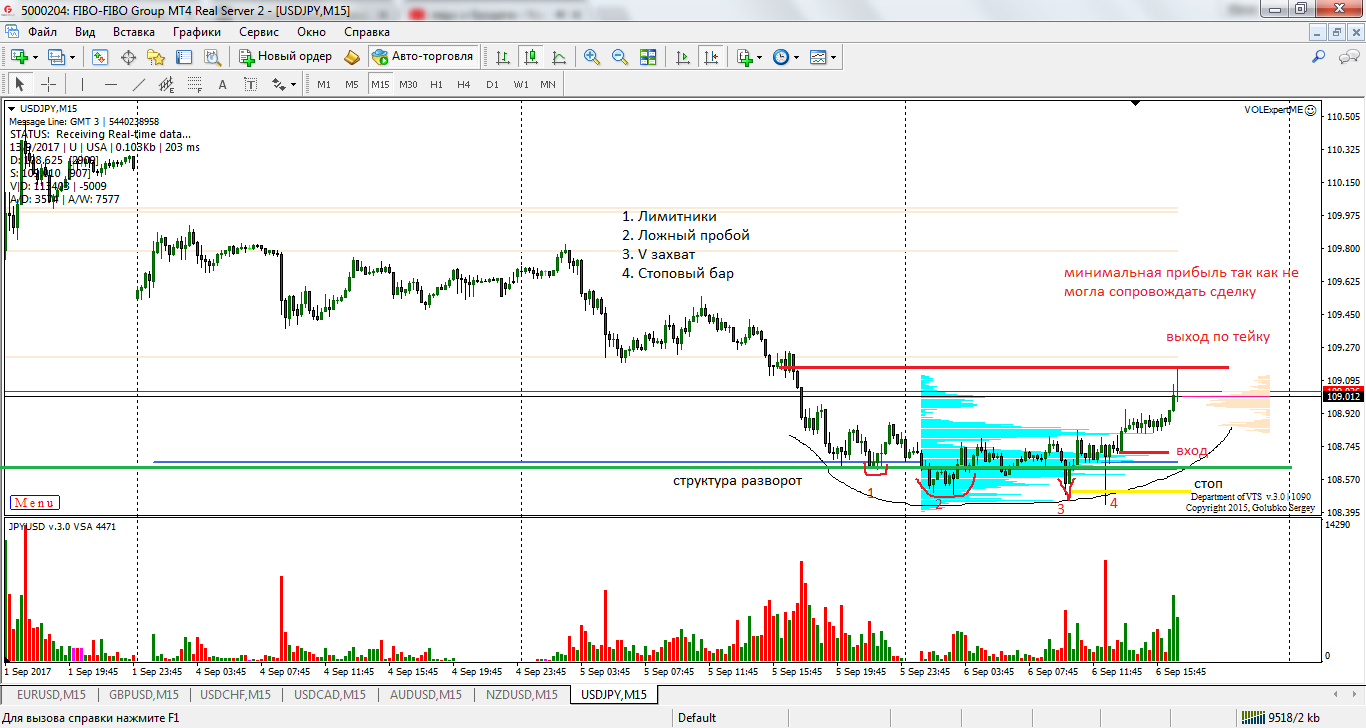Viewport: 1366px width, 728px height.
Task: Show the Market Watch panel
Action: pyautogui.click(x=101, y=57)
